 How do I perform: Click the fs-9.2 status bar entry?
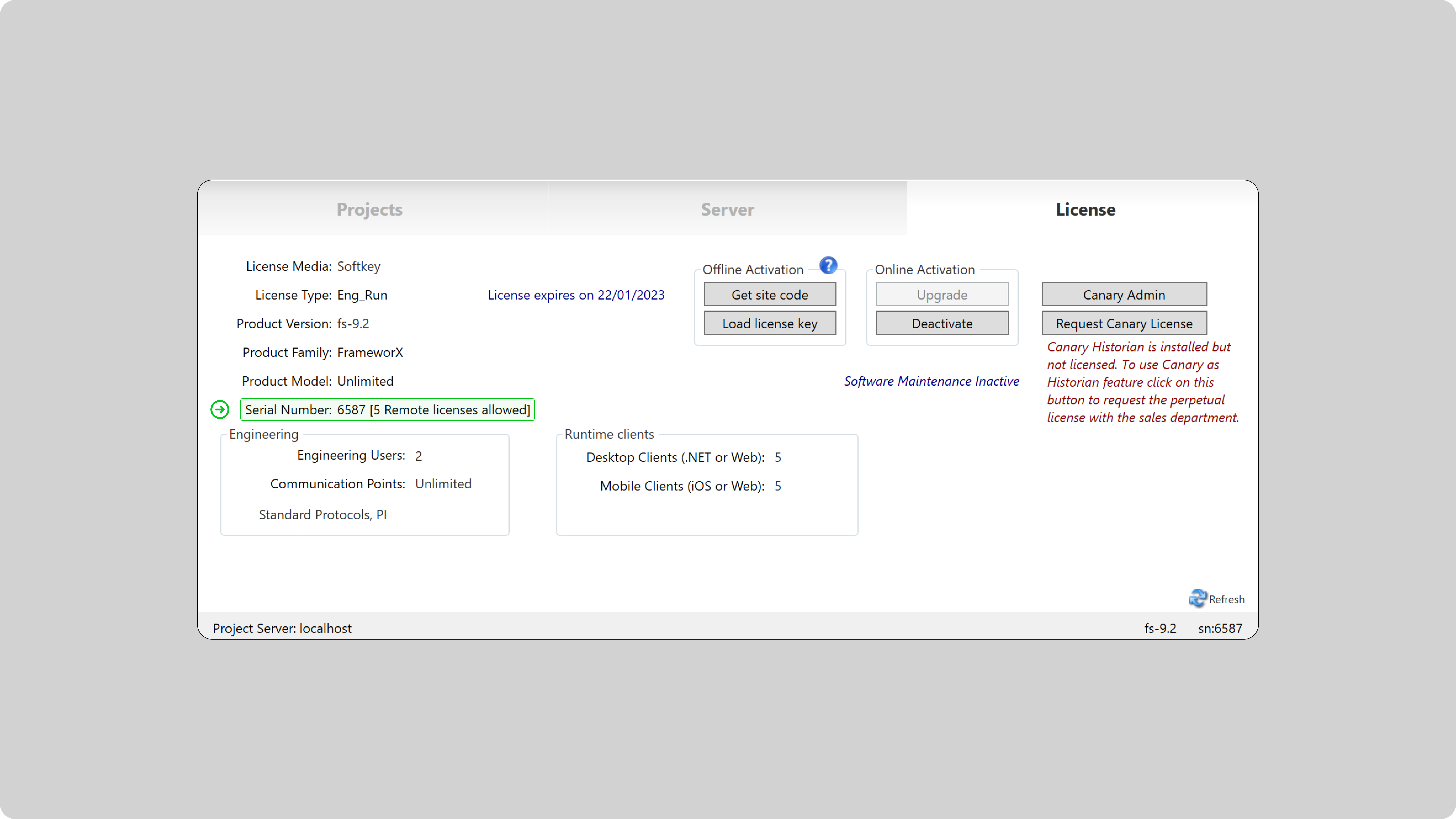click(1160, 628)
